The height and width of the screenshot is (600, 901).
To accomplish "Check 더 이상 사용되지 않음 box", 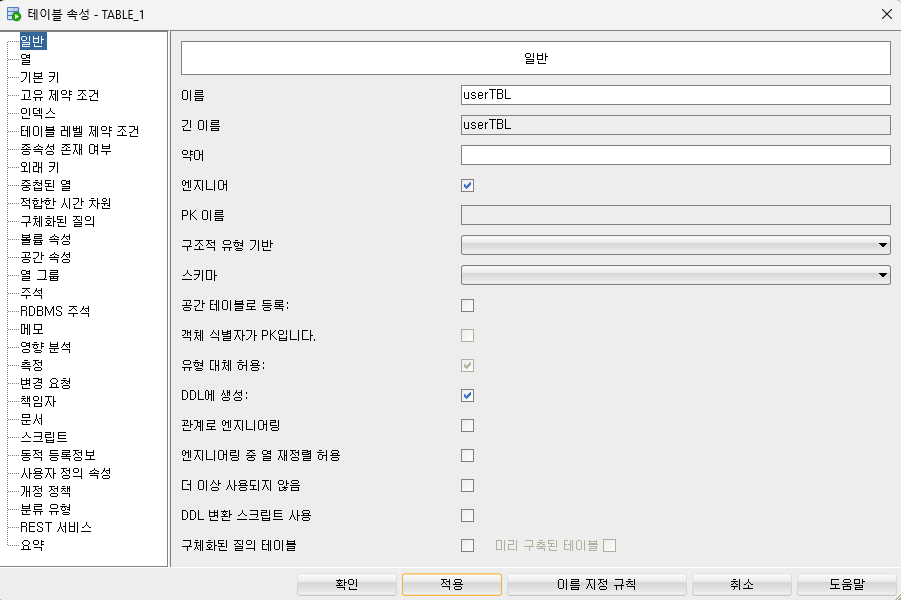I will (x=467, y=486).
